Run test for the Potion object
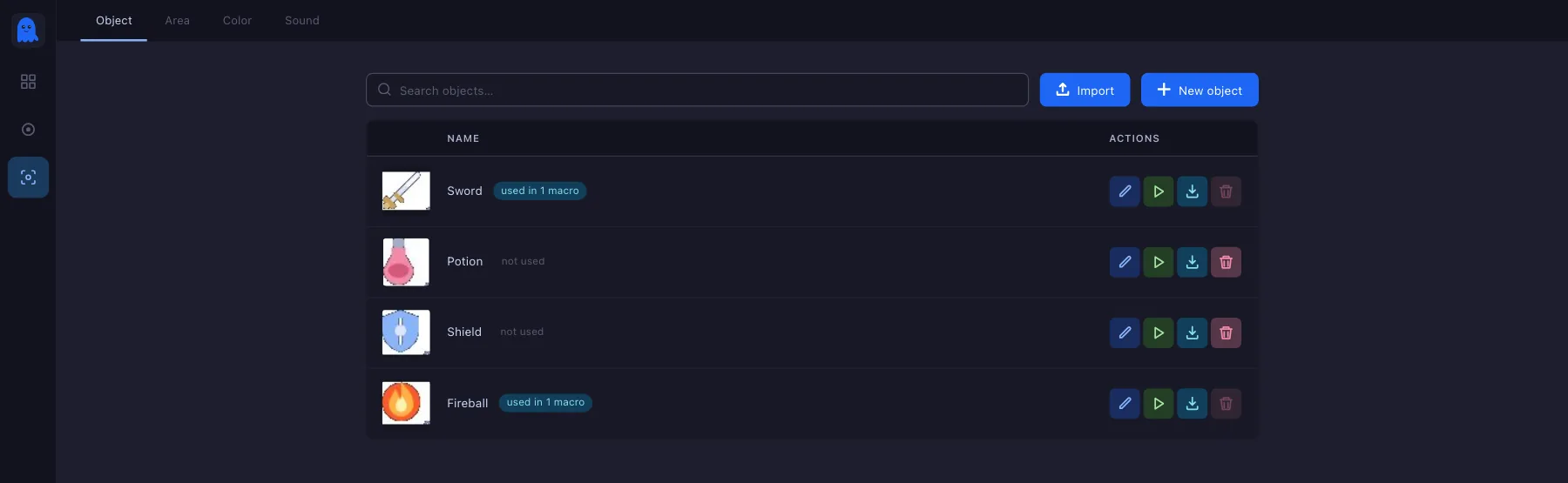Image resolution: width=1568 pixels, height=483 pixels. 1159,262
